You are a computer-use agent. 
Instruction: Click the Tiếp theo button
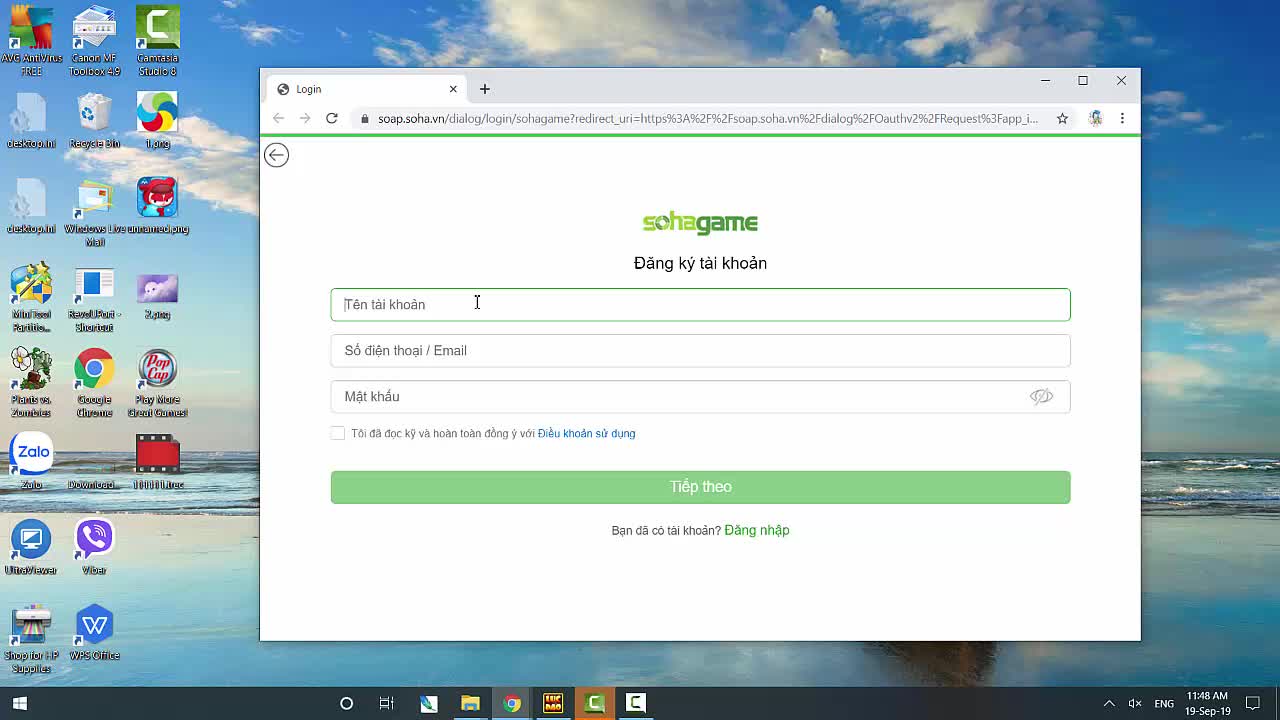click(700, 487)
